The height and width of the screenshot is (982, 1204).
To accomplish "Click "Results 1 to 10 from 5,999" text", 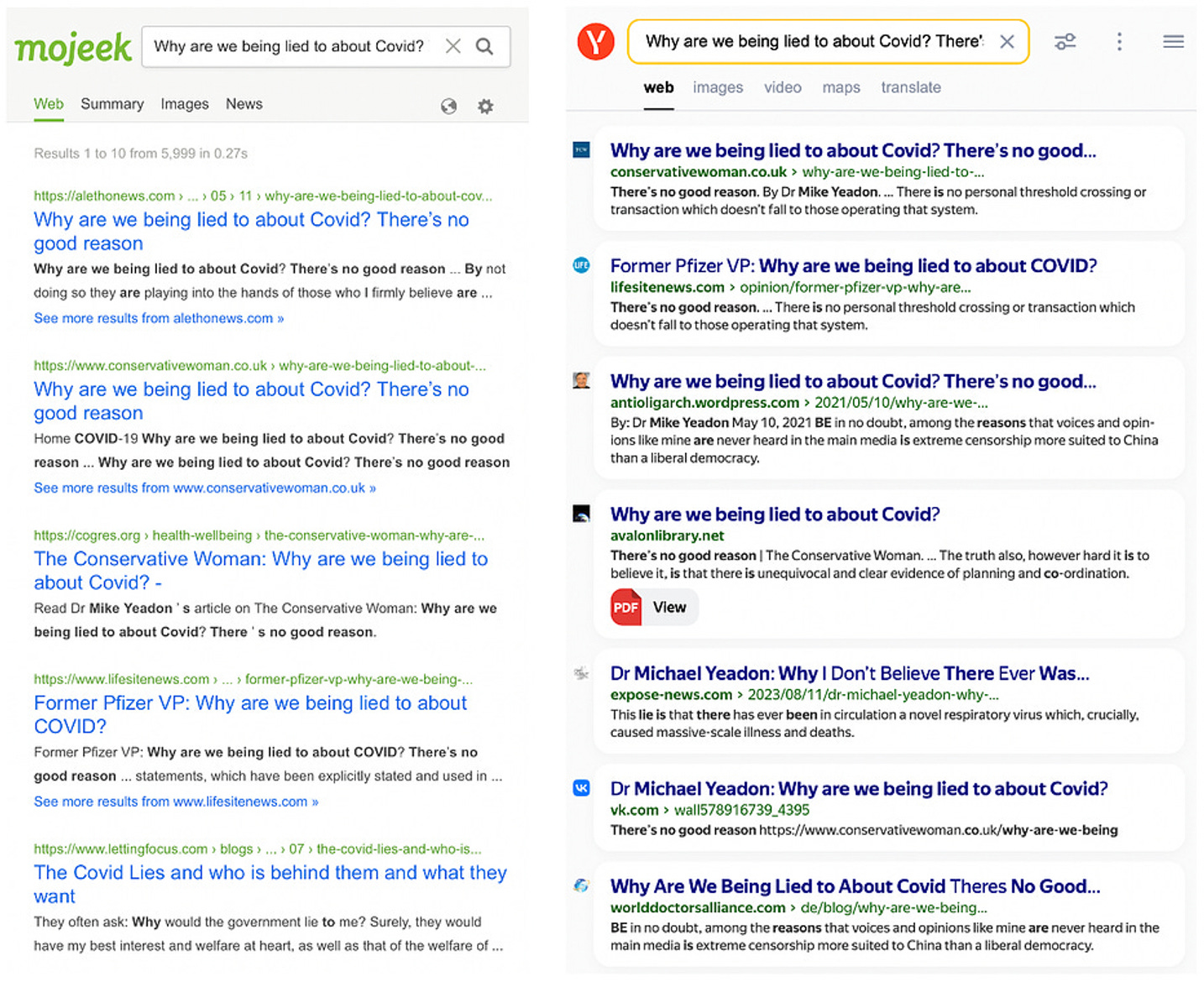I will (x=141, y=153).
